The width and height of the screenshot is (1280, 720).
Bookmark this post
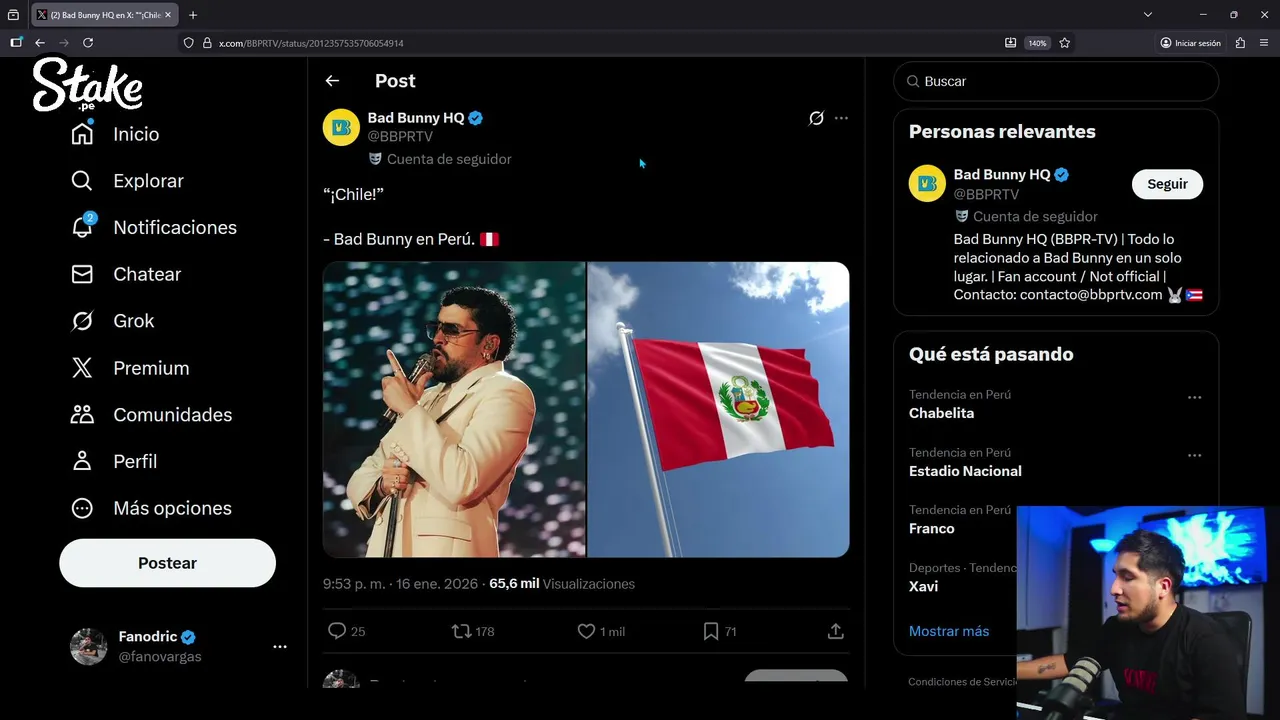(711, 631)
